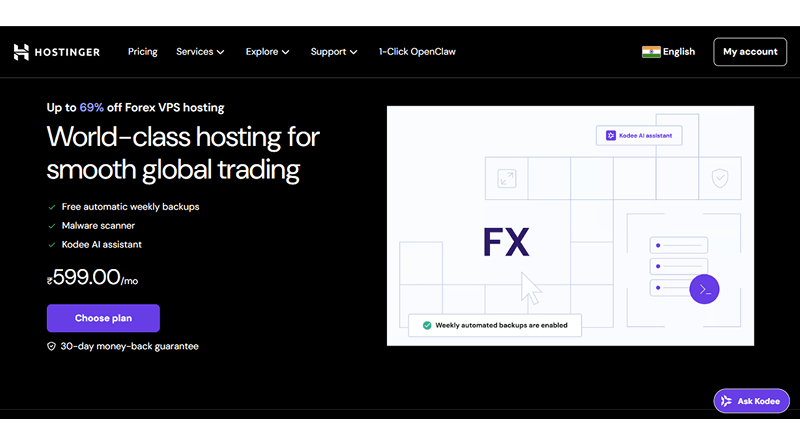The height and width of the screenshot is (445, 800).
Task: Expand the Explore menu
Action: 267,52
